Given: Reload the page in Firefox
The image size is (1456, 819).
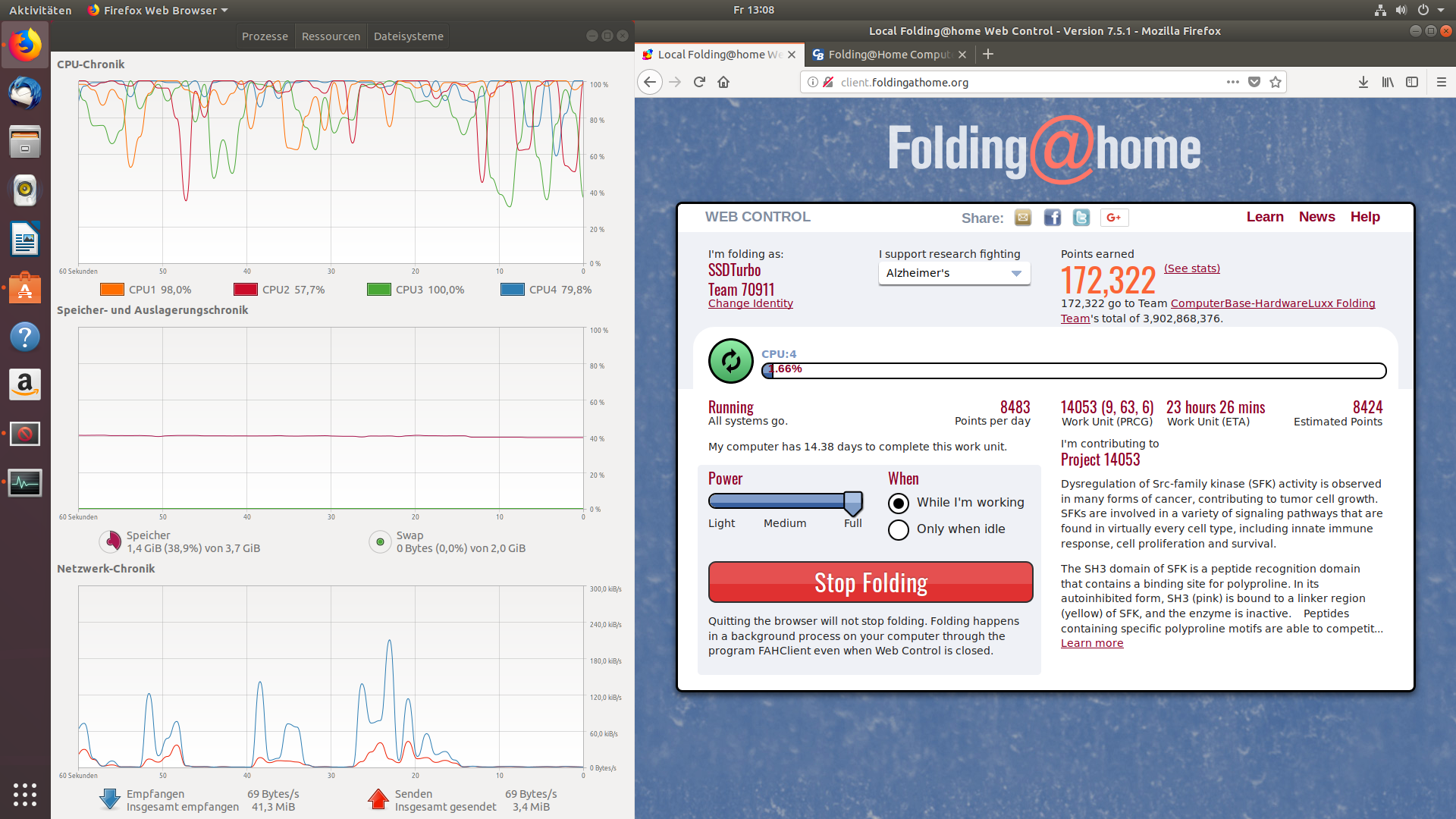Looking at the screenshot, I should pyautogui.click(x=699, y=82).
